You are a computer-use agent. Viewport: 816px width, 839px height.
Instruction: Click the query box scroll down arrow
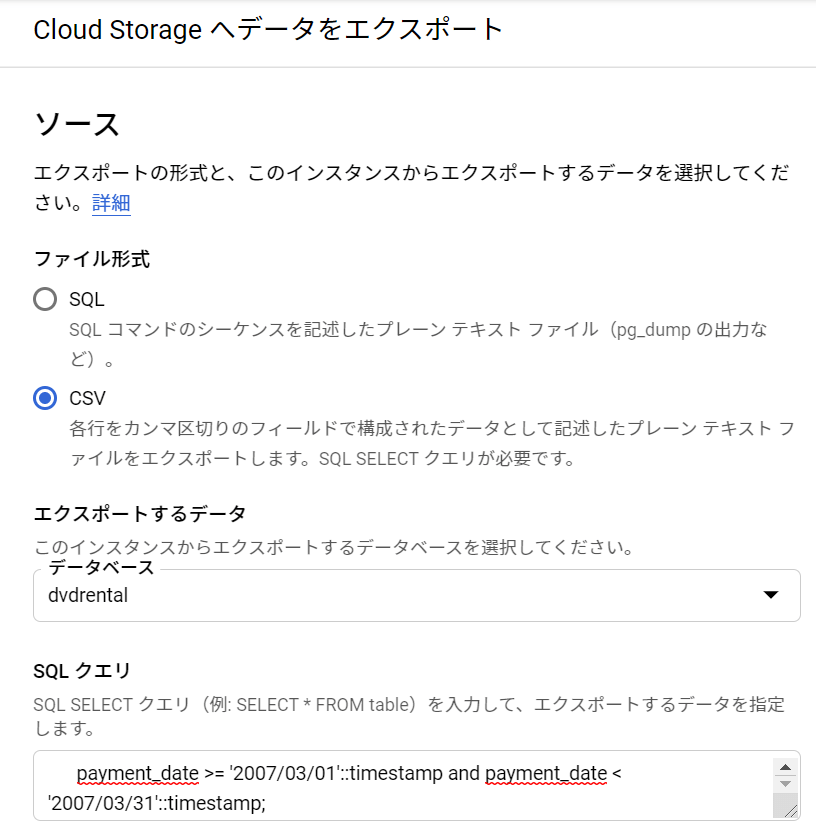786,784
